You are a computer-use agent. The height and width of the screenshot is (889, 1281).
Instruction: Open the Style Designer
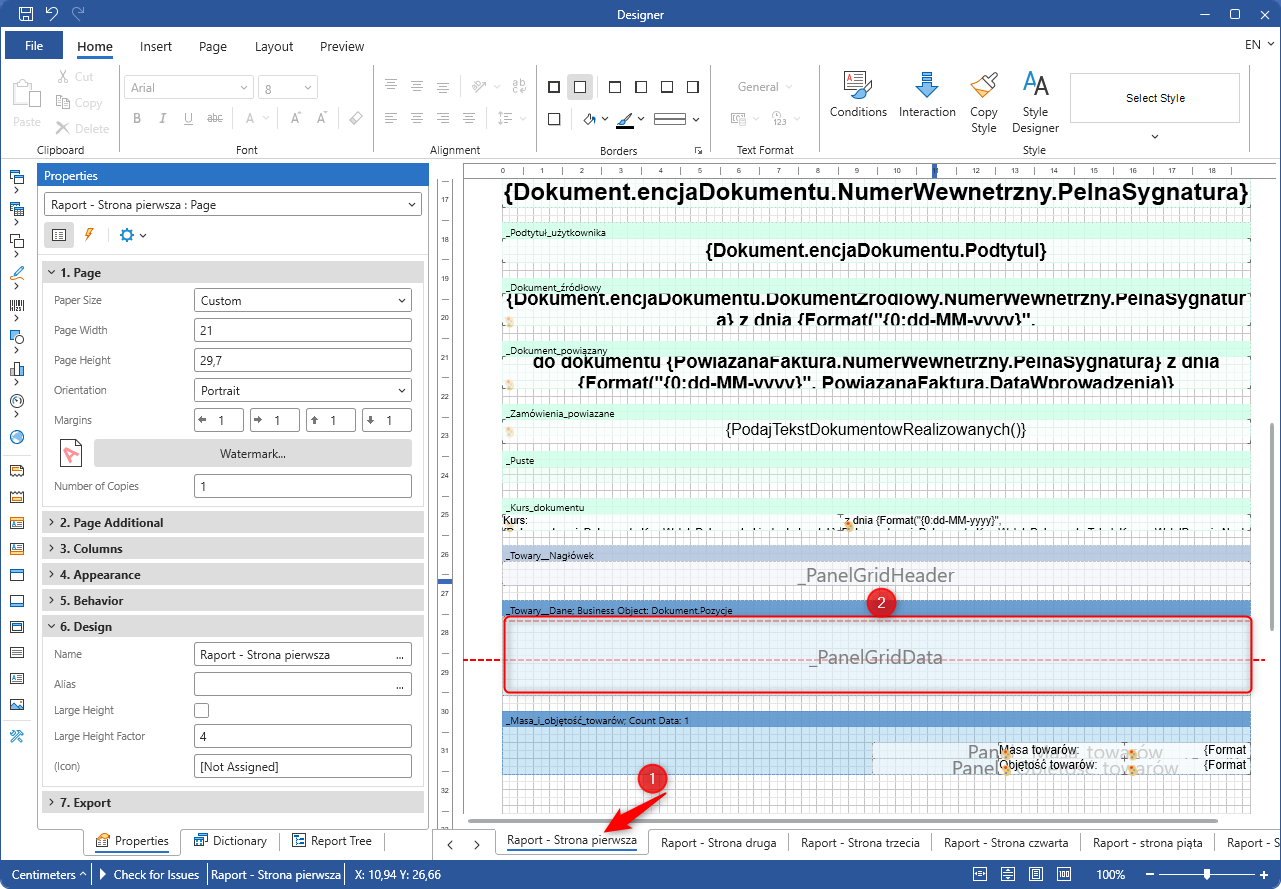[x=1035, y=101]
